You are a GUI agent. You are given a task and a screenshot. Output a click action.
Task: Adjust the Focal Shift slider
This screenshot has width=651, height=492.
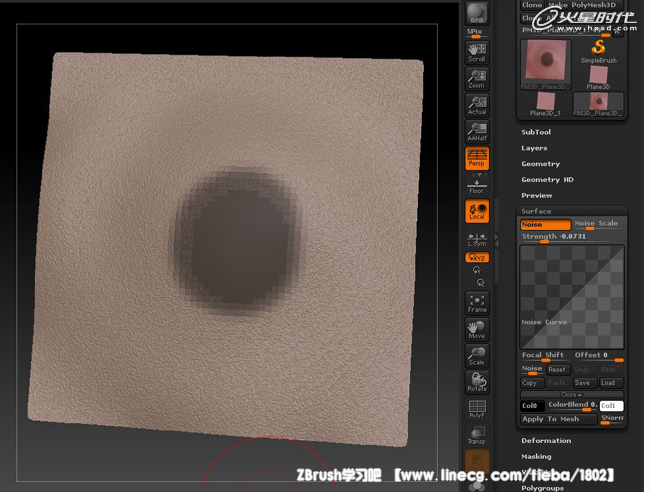(546, 356)
